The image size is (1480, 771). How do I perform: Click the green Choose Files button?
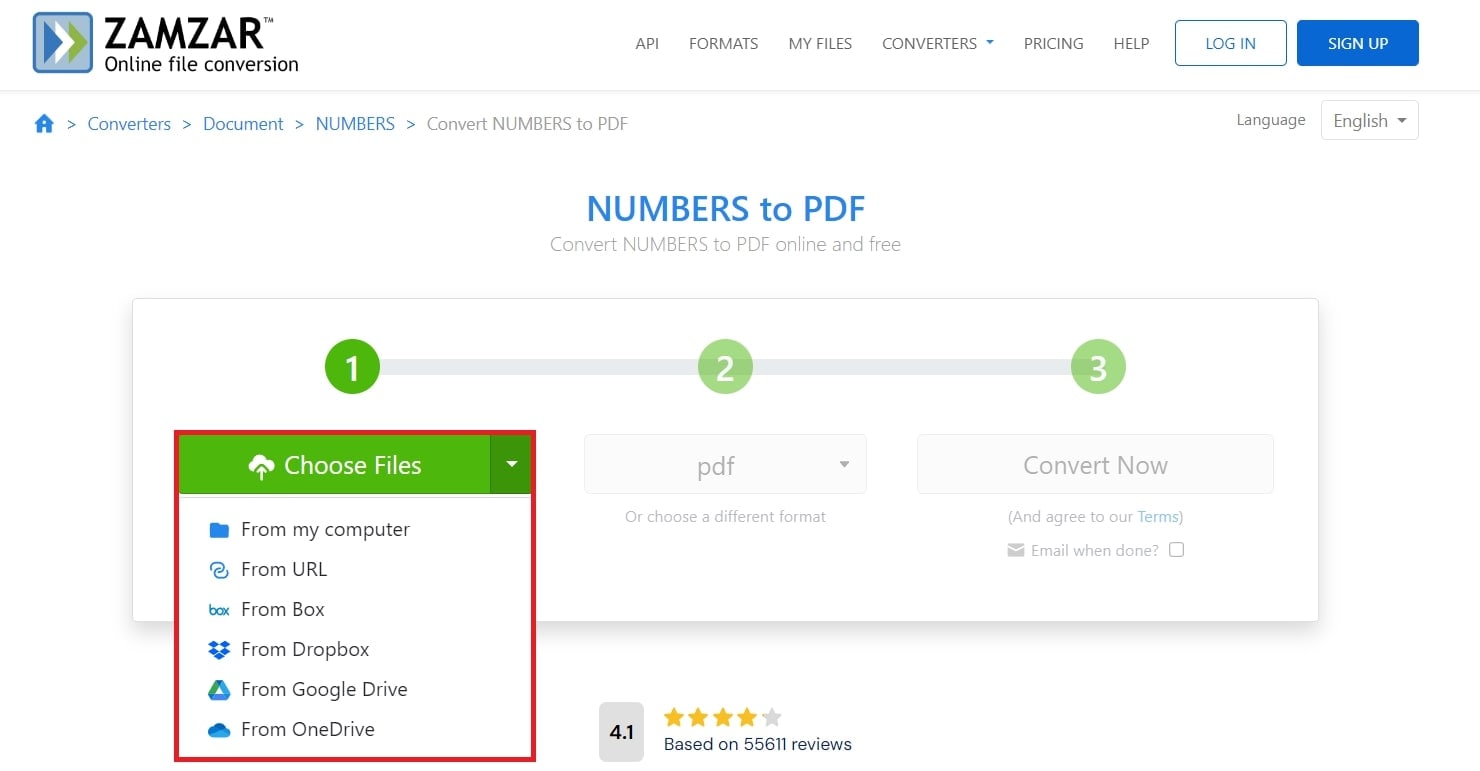pyautogui.click(x=335, y=464)
